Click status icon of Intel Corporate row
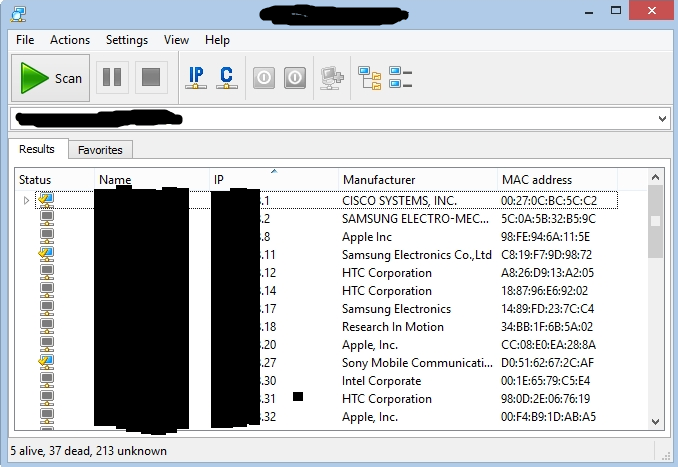 [x=47, y=381]
